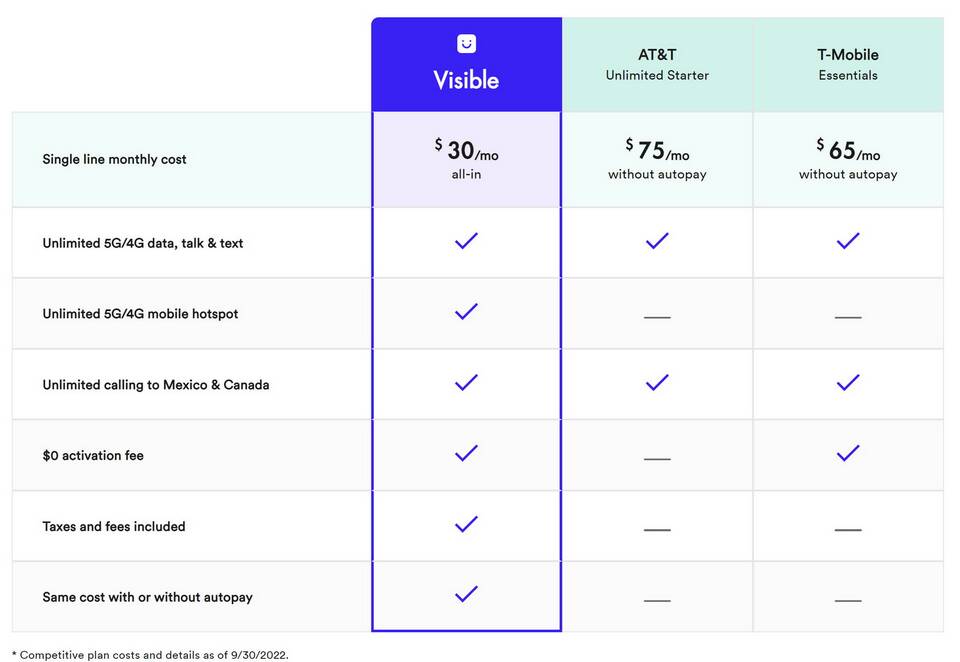960x662 pixels.
Task: Click the Visible smiley logo icon
Action: (467, 43)
